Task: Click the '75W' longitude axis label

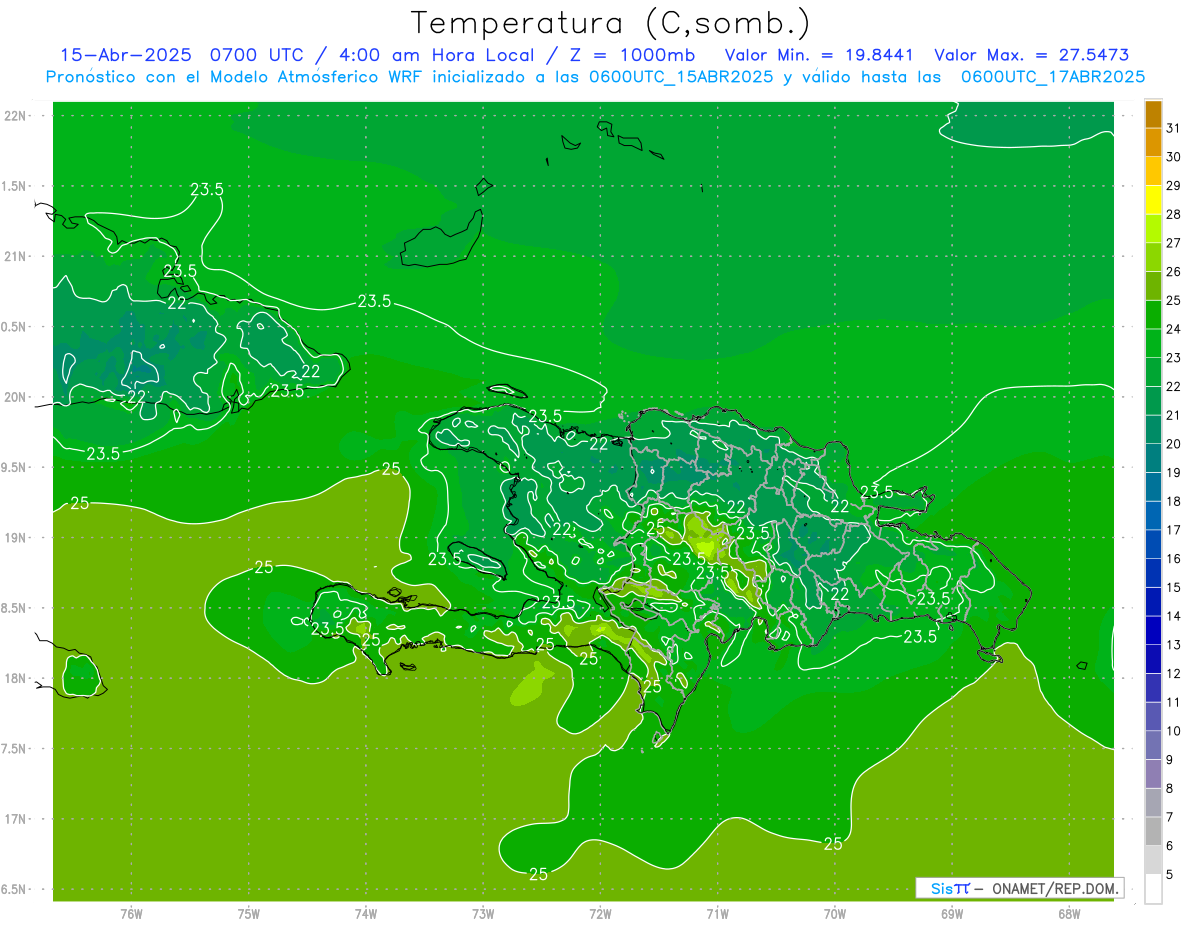Action: (x=249, y=914)
